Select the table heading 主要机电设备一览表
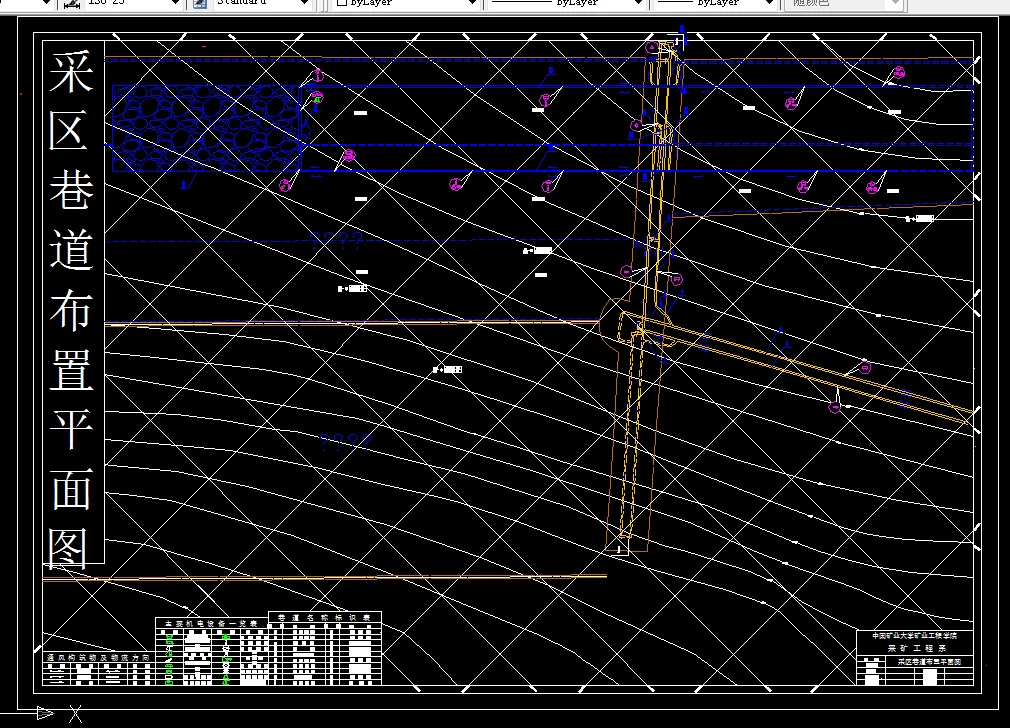 click(211, 624)
